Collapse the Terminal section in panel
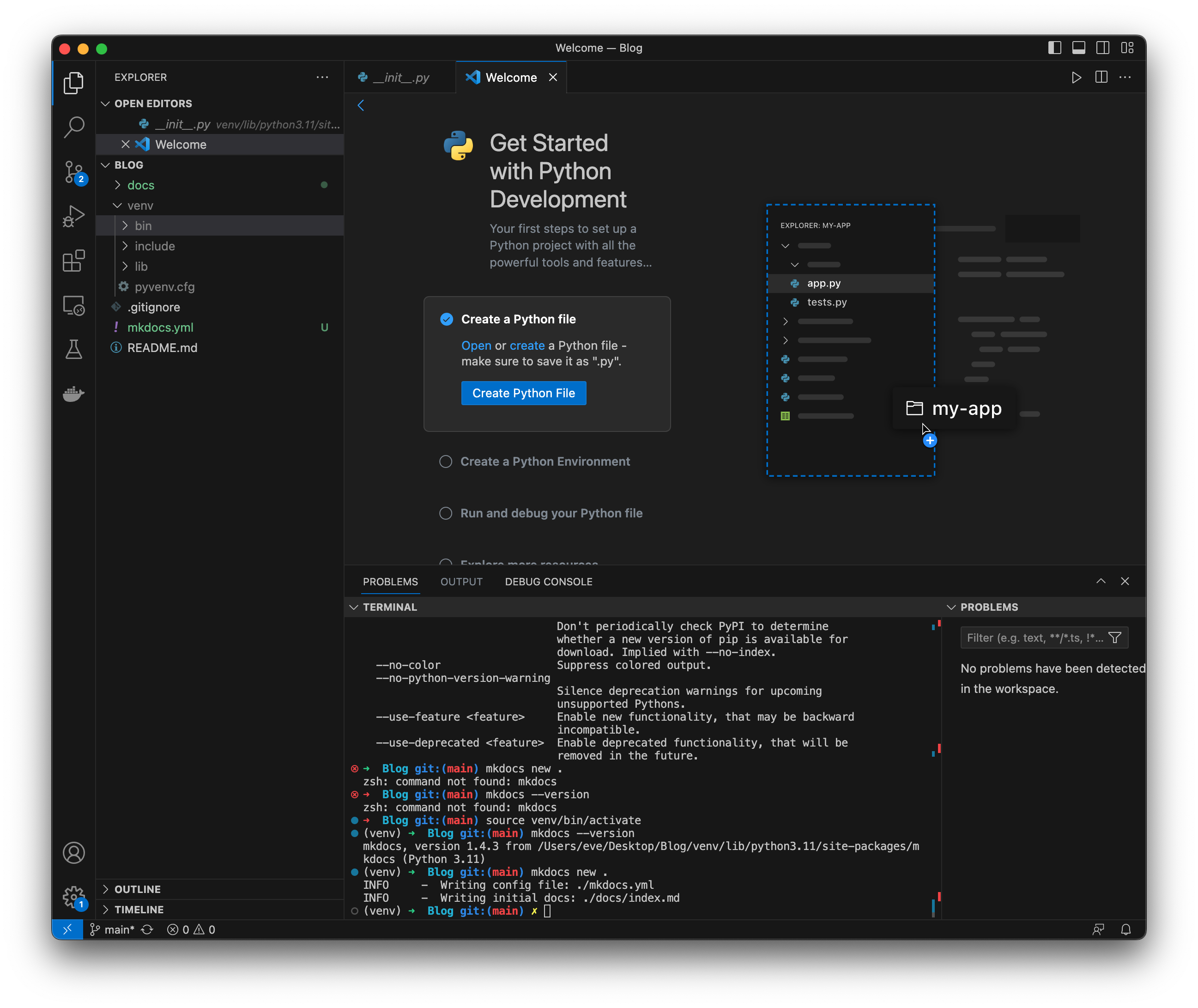Screen dimensions: 1198x1008 point(644,607)
